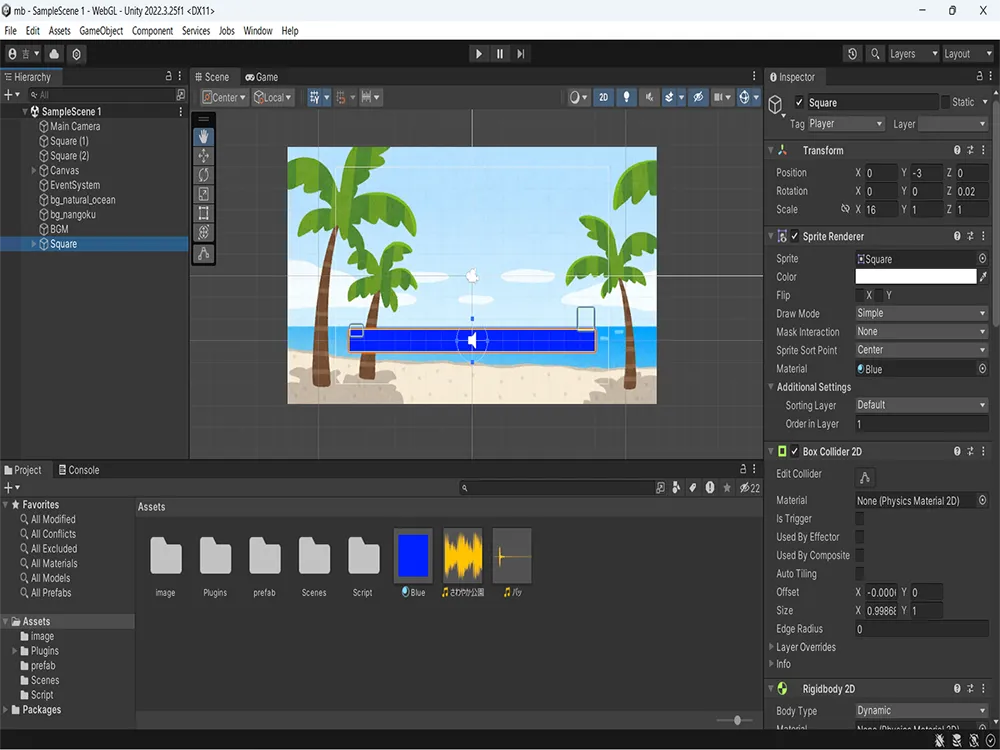The height and width of the screenshot is (750, 1000).
Task: Toggle the 2D view mode button
Action: point(603,98)
